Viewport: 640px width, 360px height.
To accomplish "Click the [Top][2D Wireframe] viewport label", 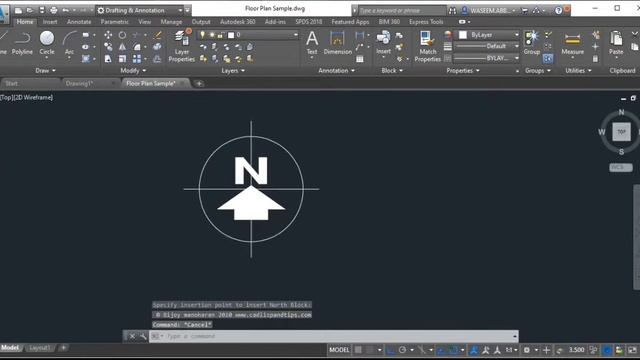I will pyautogui.click(x=27, y=97).
